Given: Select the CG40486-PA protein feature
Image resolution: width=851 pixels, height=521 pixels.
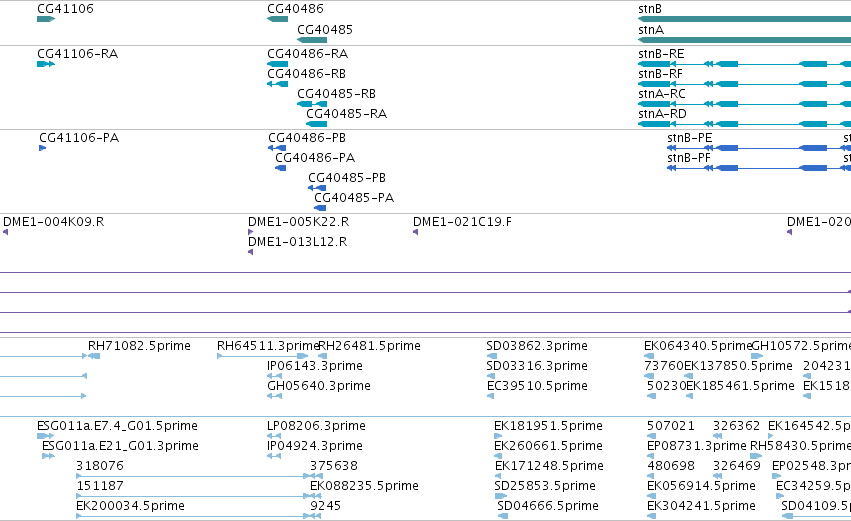Looking at the screenshot, I should point(281,168).
